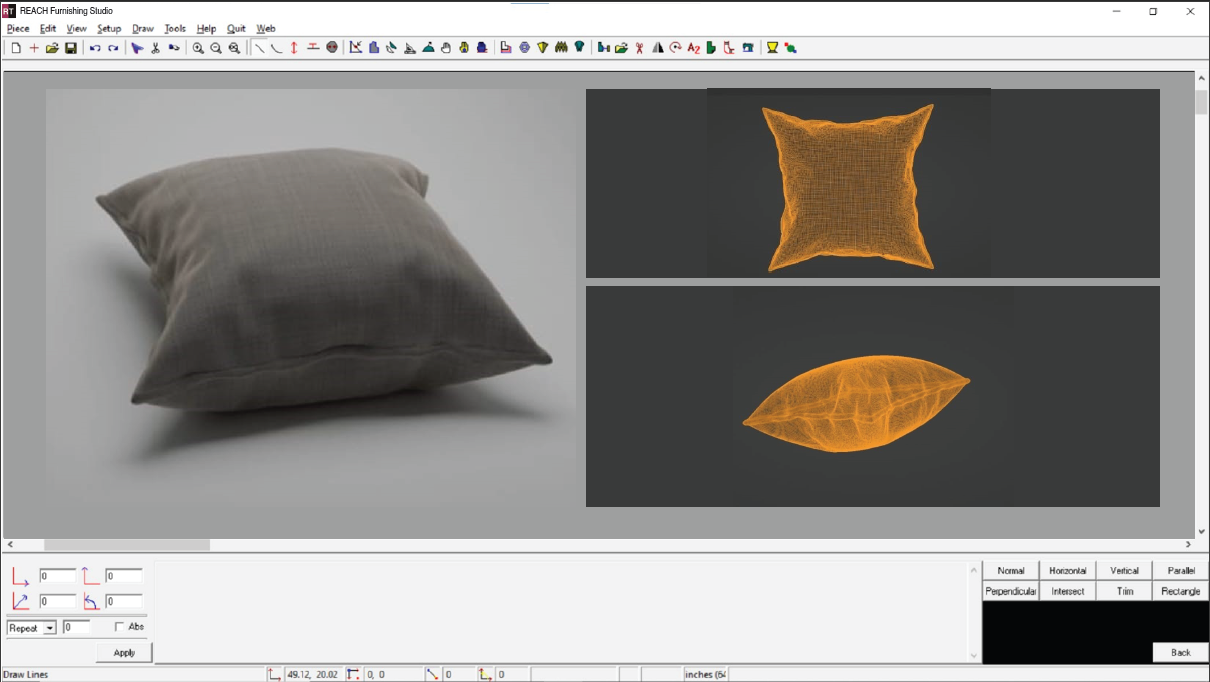The height and width of the screenshot is (682, 1210).
Task: Click the Apply button
Action: tap(124, 652)
